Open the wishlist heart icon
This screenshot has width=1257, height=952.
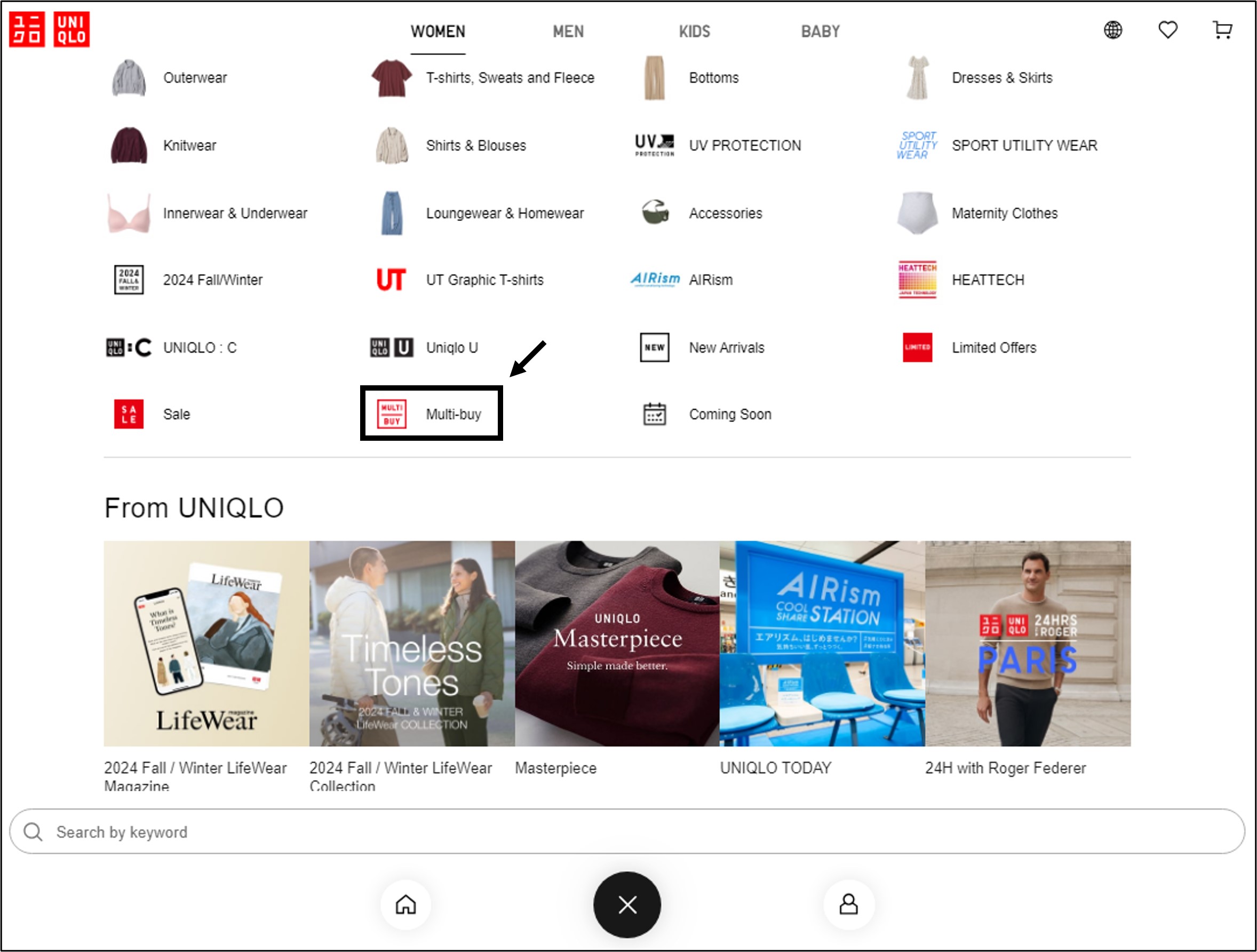coord(1168,29)
